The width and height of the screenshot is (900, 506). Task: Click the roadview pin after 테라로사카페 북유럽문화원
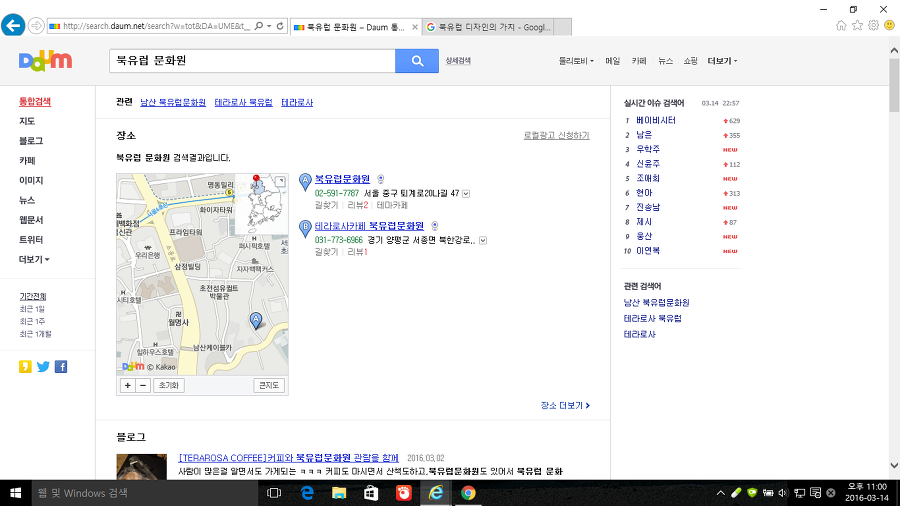coord(435,226)
